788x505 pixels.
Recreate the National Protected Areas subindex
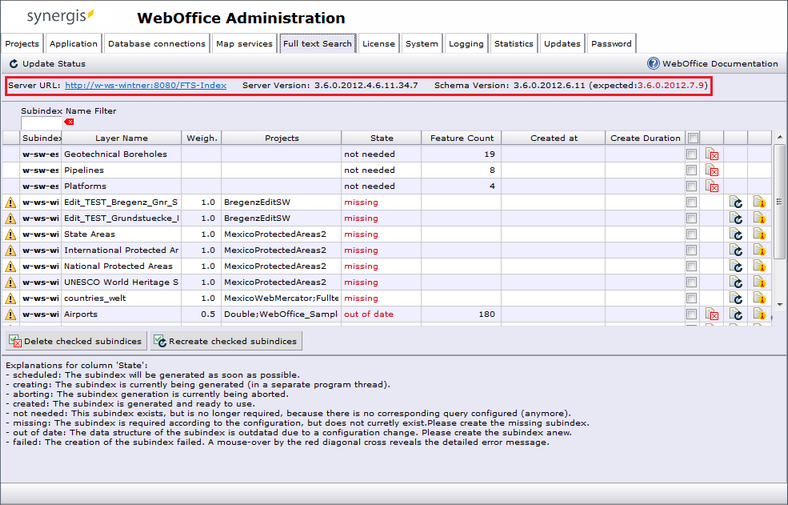[736, 266]
